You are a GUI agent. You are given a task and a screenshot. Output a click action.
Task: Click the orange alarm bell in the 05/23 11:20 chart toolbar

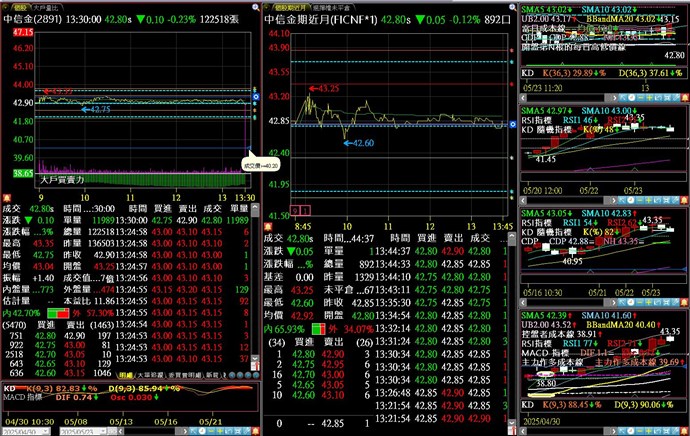pos(685,98)
